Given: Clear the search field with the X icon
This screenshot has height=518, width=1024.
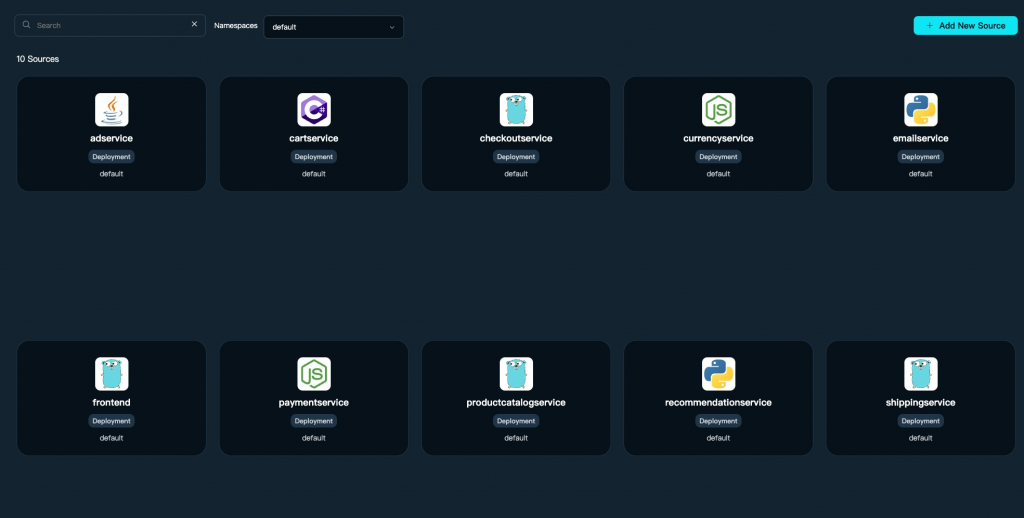Looking at the screenshot, I should point(194,24).
